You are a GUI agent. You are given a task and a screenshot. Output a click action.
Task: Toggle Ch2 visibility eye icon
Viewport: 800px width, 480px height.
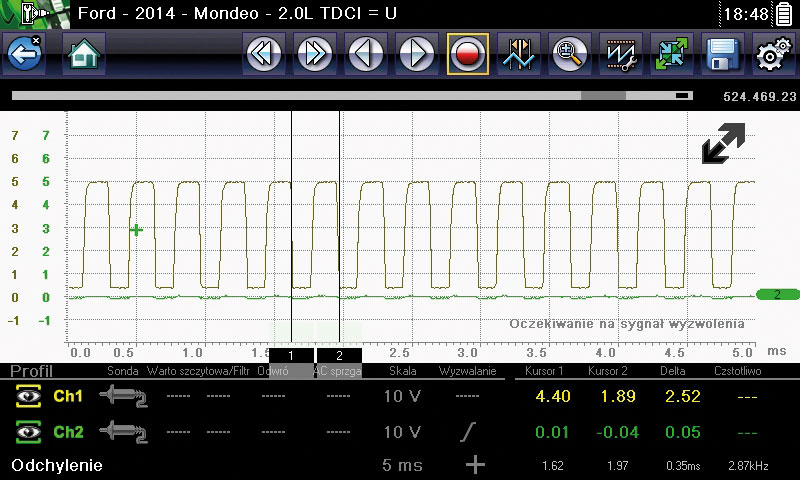[26, 432]
